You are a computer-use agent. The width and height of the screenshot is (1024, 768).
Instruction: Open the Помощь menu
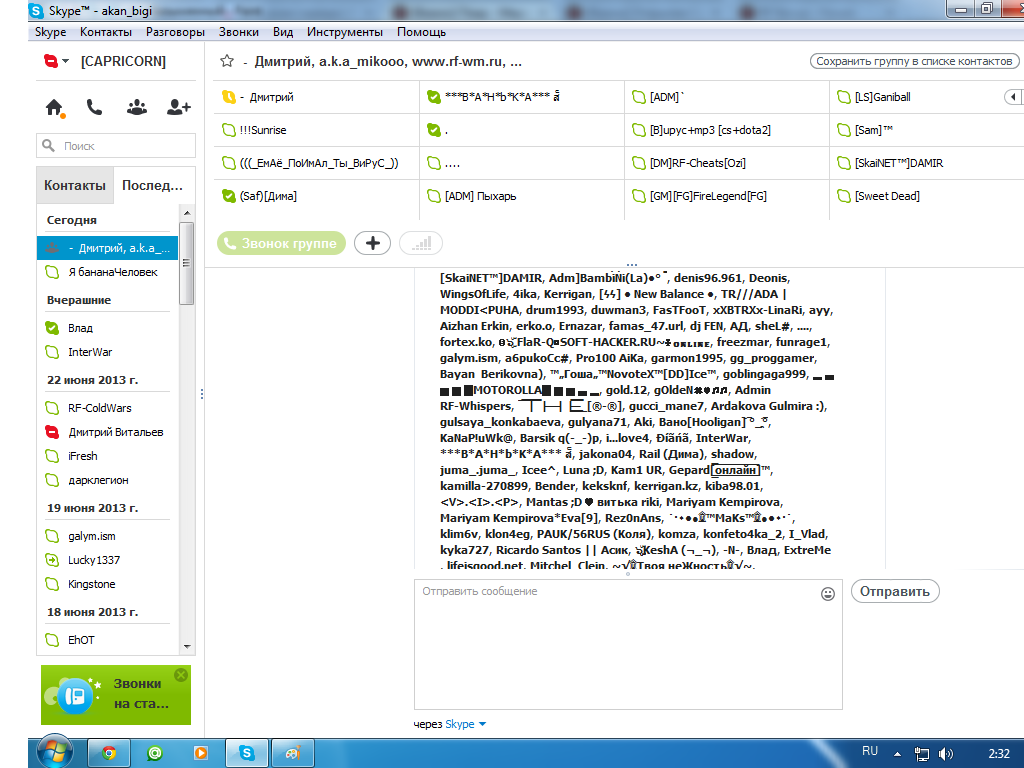(421, 32)
